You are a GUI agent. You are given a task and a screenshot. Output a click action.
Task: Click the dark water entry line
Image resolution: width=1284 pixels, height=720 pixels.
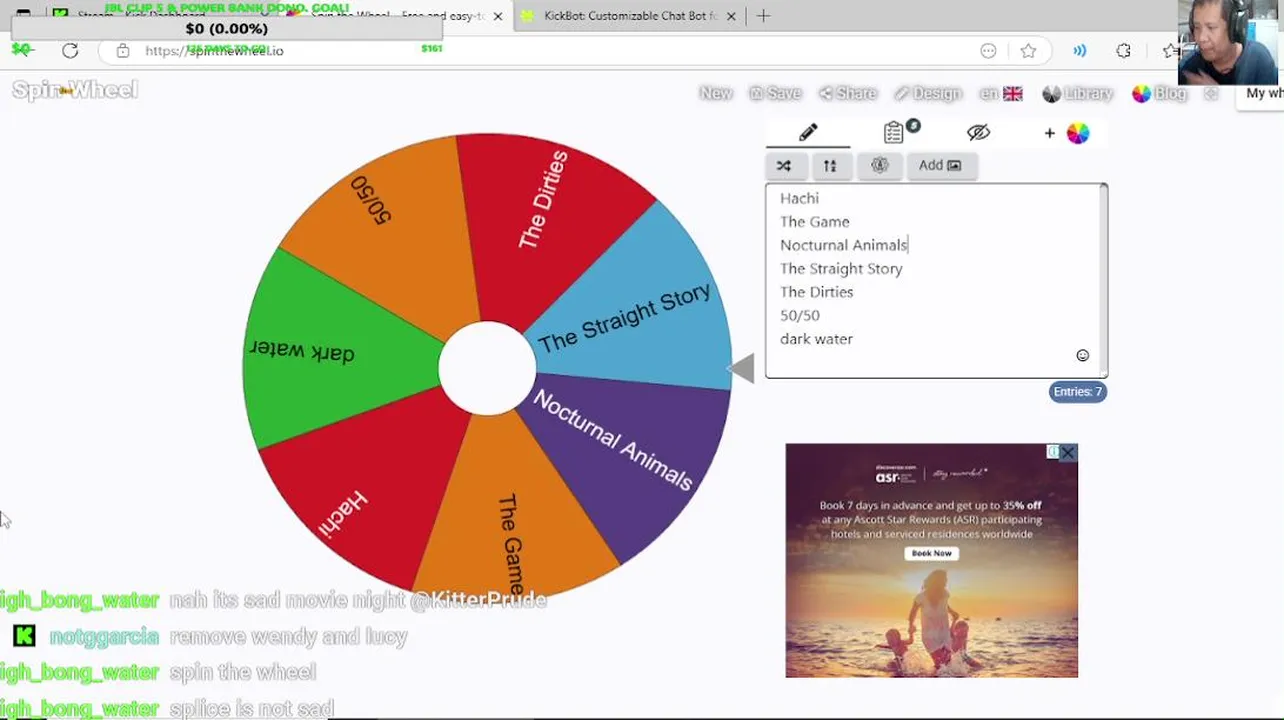pyautogui.click(x=816, y=339)
